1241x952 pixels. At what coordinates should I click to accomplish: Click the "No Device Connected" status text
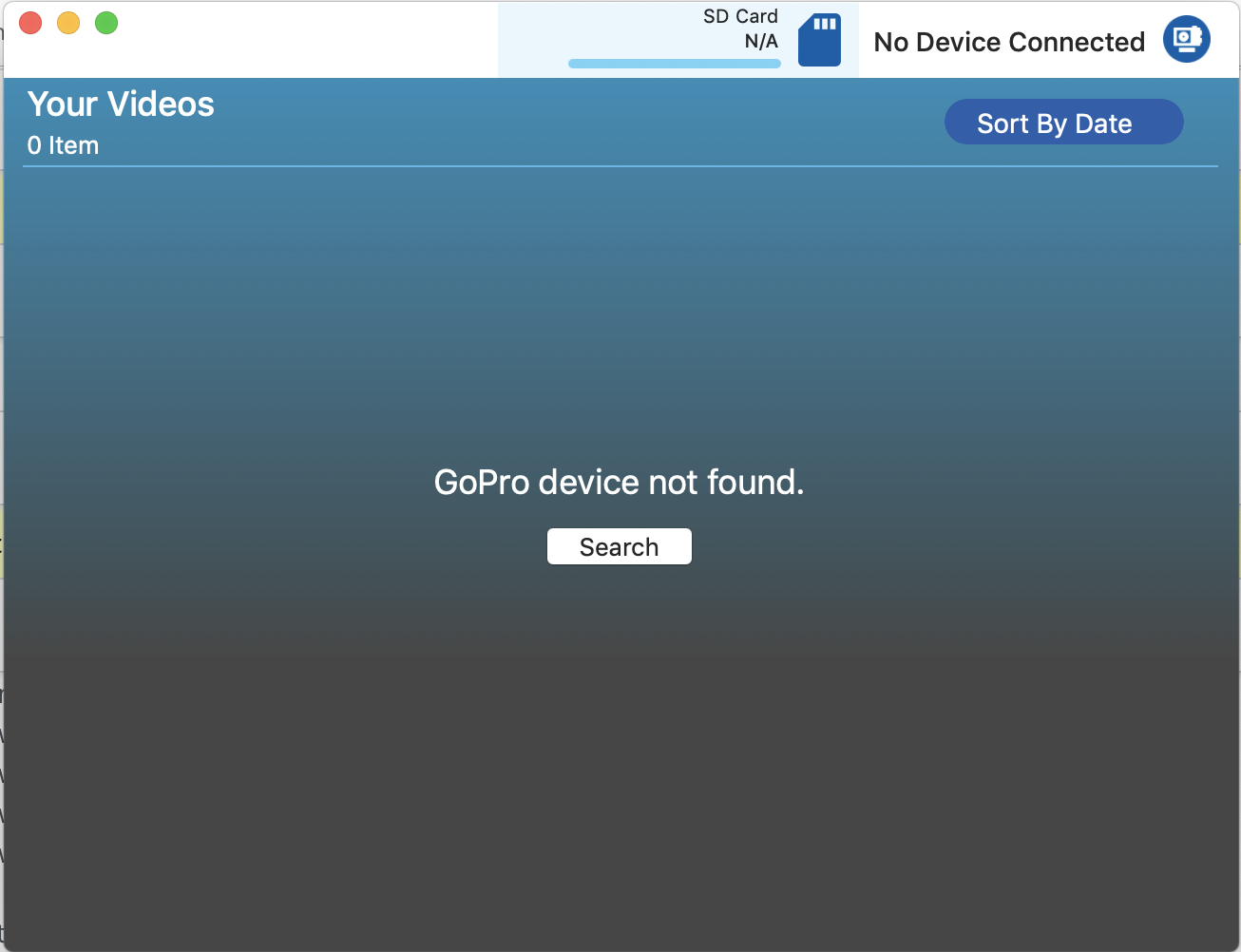[1009, 42]
